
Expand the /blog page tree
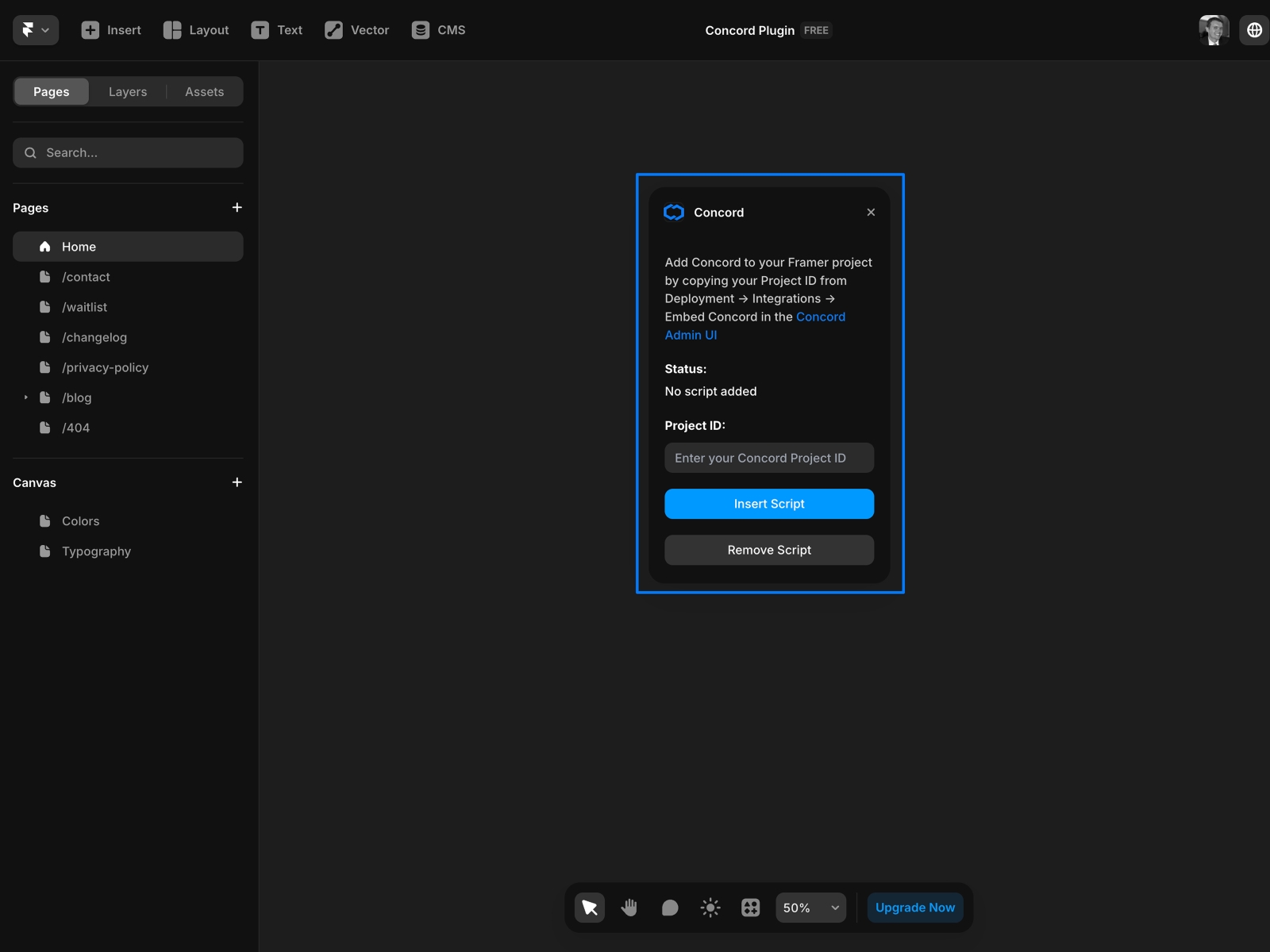pyautogui.click(x=25, y=397)
